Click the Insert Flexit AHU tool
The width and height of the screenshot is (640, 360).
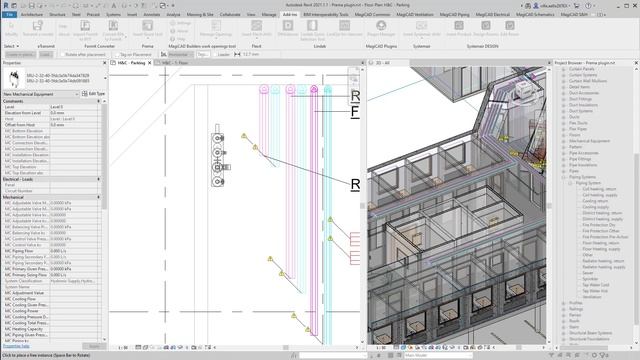tap(256, 29)
